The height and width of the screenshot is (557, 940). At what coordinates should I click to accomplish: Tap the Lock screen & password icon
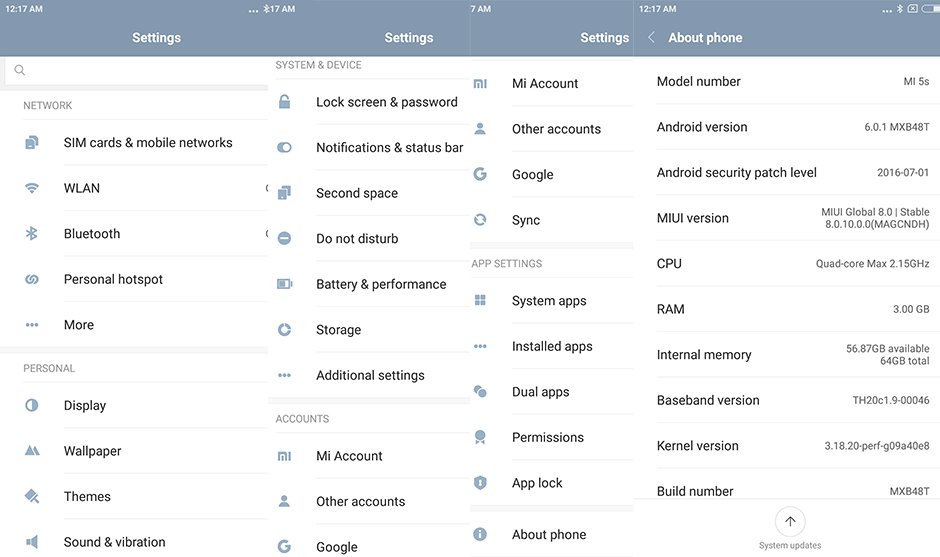[x=285, y=102]
